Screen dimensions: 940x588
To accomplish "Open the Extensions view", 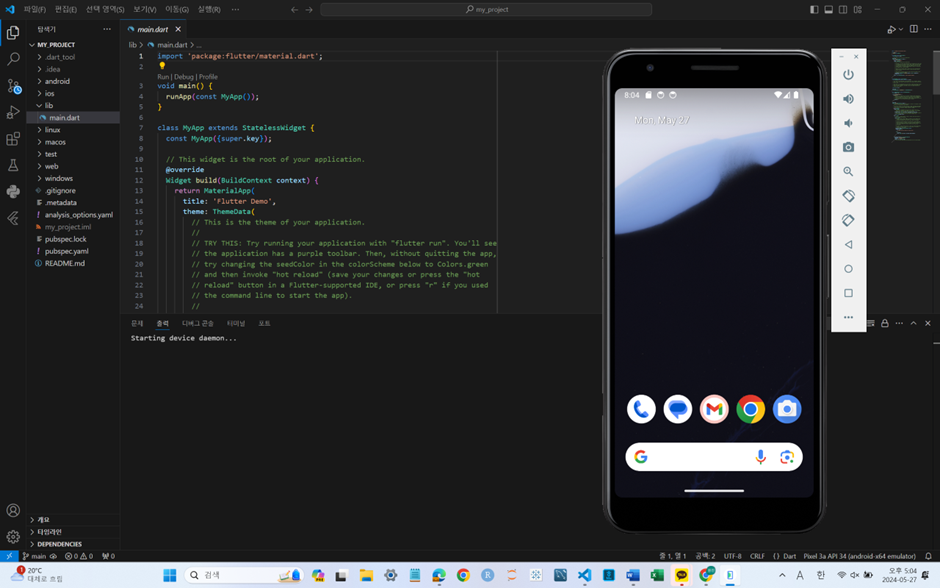I will click(x=13, y=139).
